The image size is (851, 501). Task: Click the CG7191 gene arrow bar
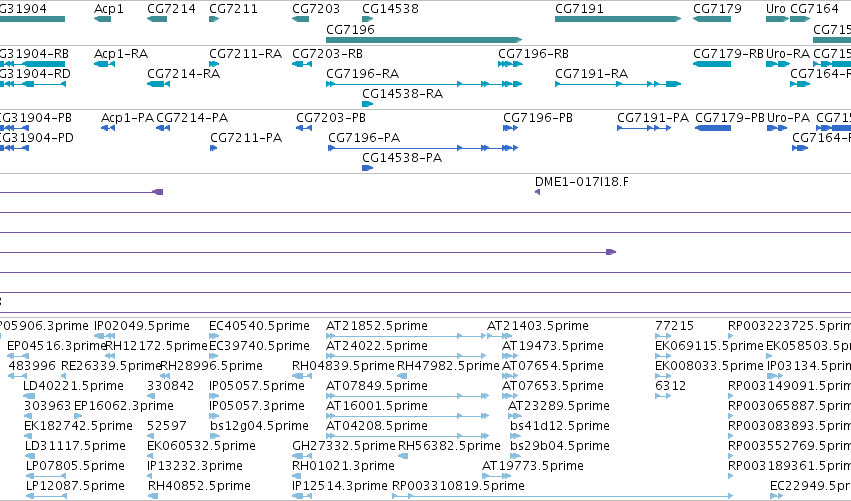[x=618, y=19]
